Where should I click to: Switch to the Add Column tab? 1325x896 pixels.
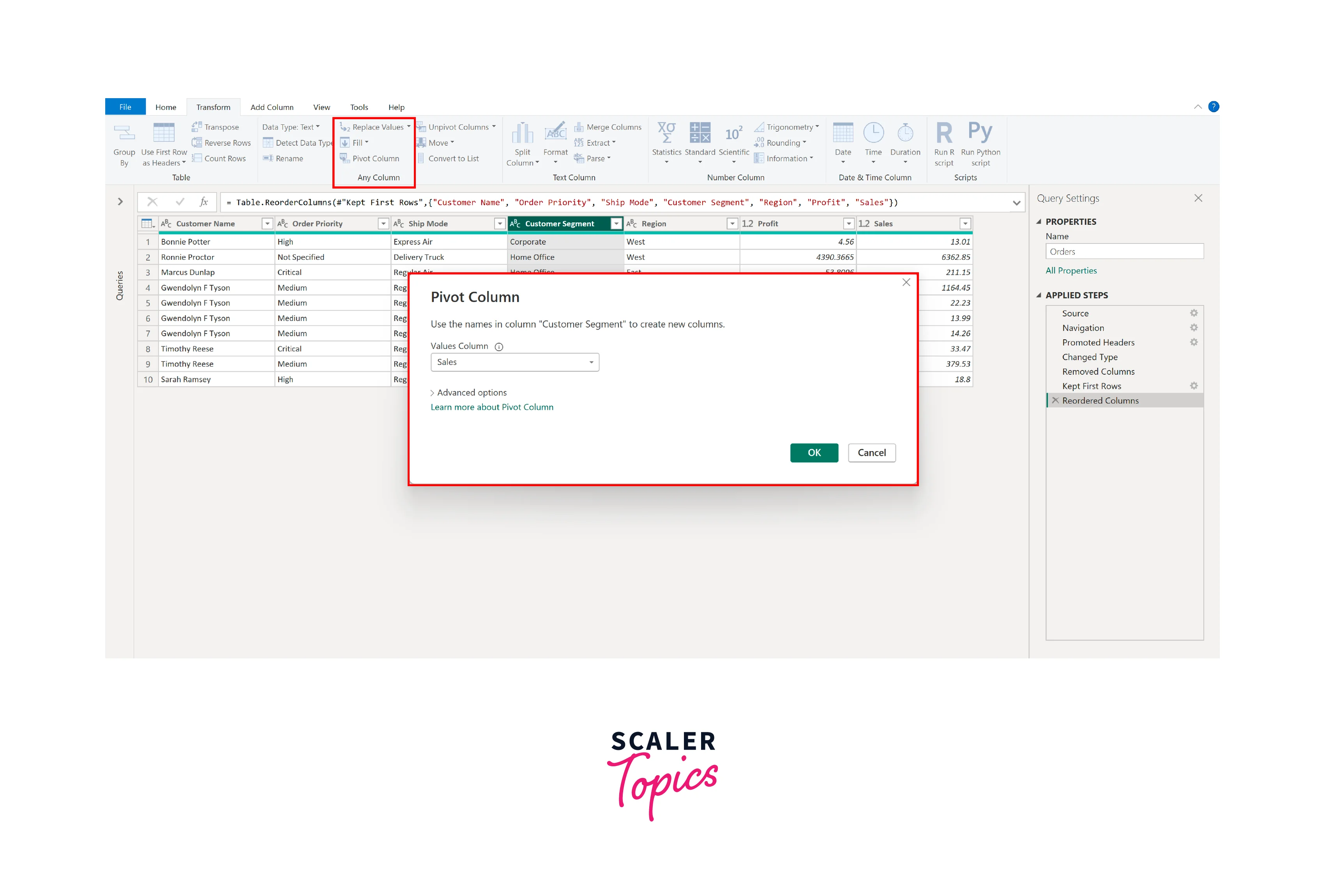(x=272, y=107)
